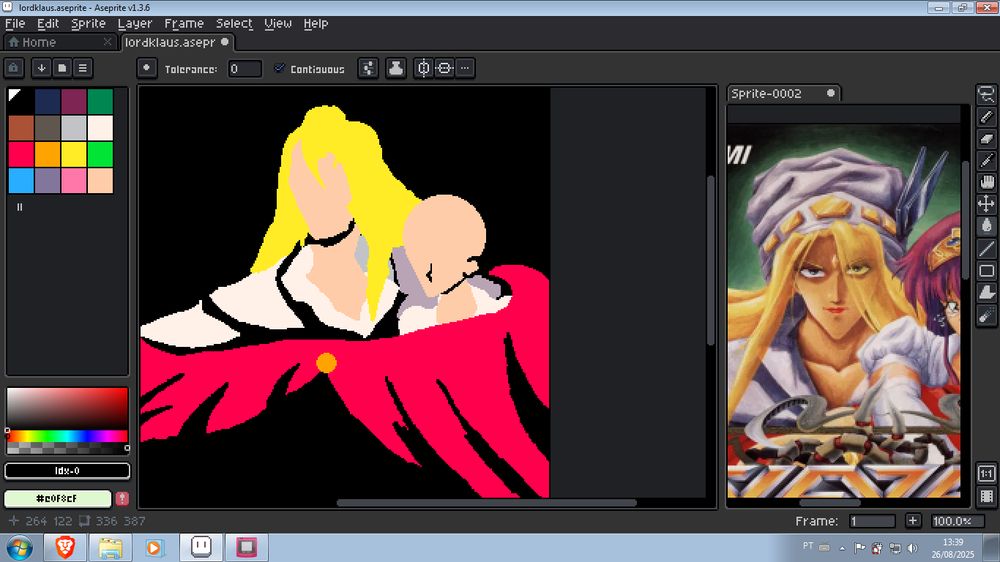Pick the brown palette swatch
1000x562 pixels.
(21, 128)
